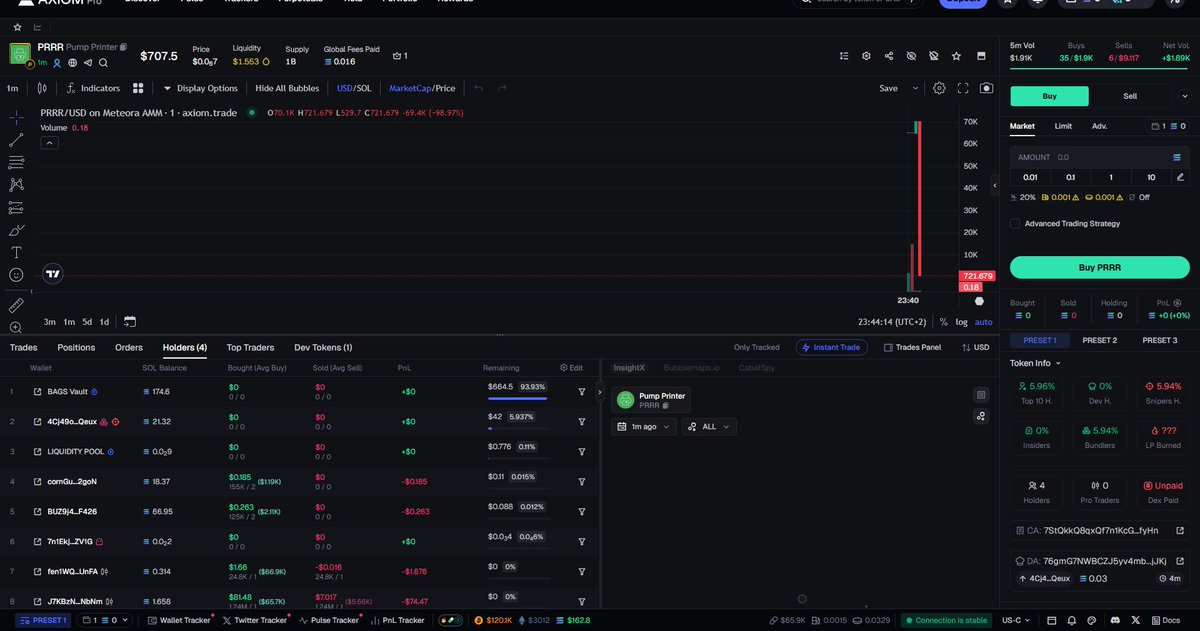
Task: Select the XABCD pattern tool
Action: click(x=16, y=184)
